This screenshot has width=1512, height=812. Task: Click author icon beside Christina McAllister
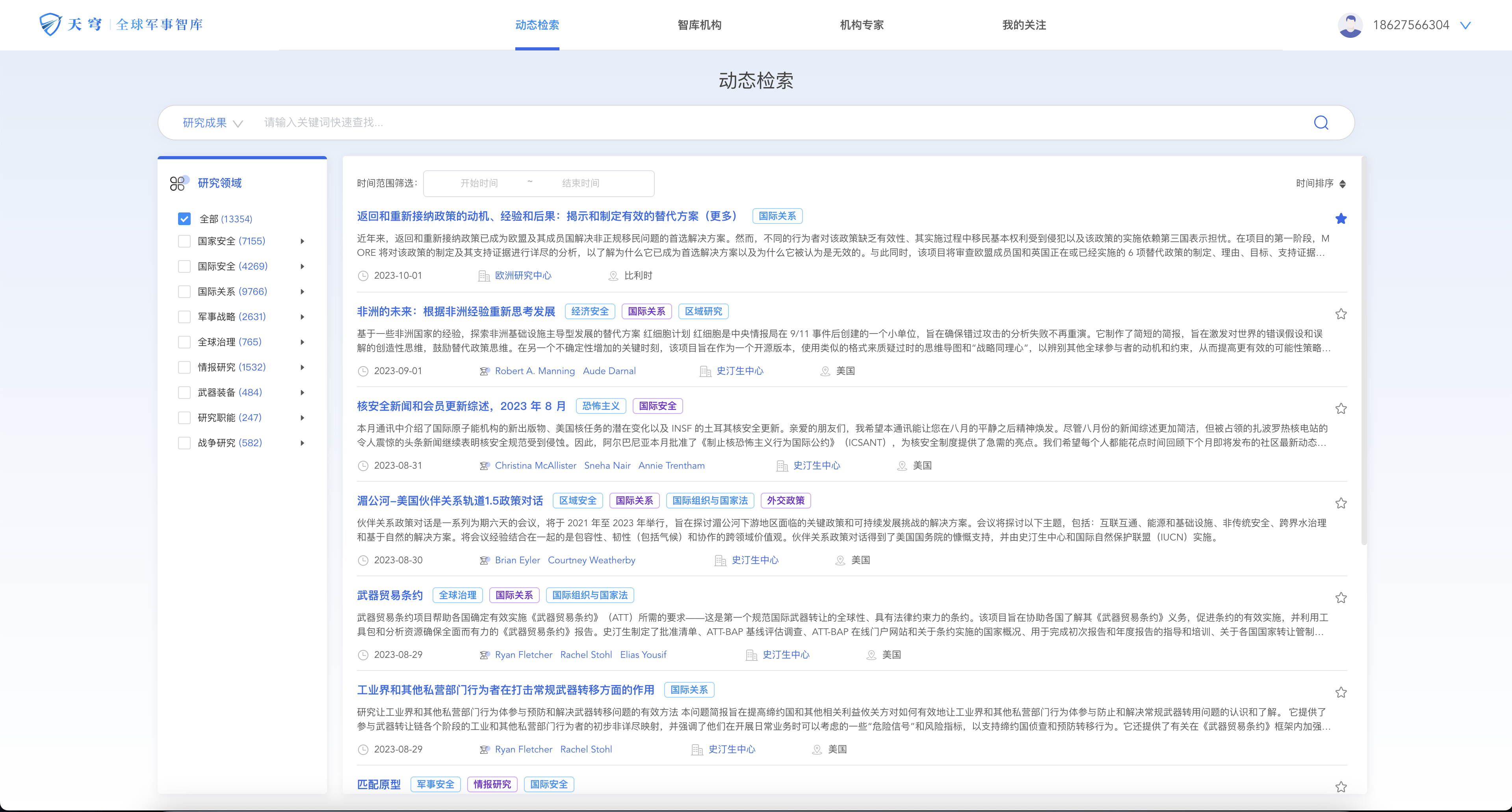[484, 466]
